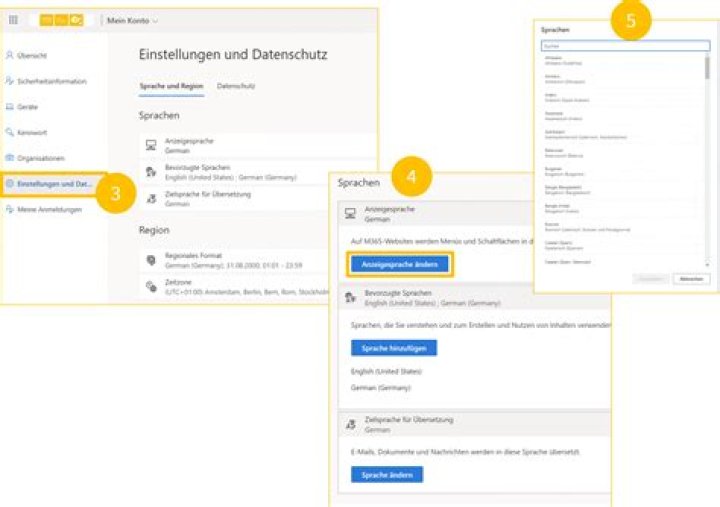
Task: Click the blue Sprache ändern button
Action: coord(387,475)
